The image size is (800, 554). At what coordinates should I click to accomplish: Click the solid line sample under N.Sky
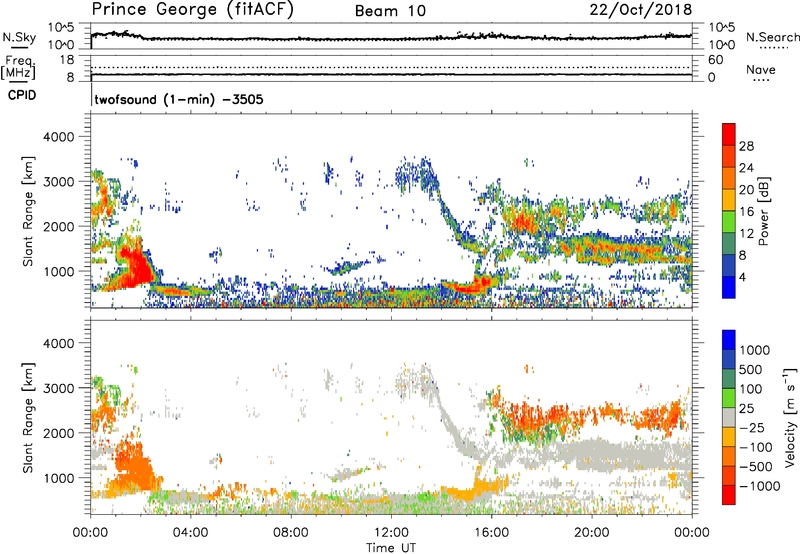(19, 47)
